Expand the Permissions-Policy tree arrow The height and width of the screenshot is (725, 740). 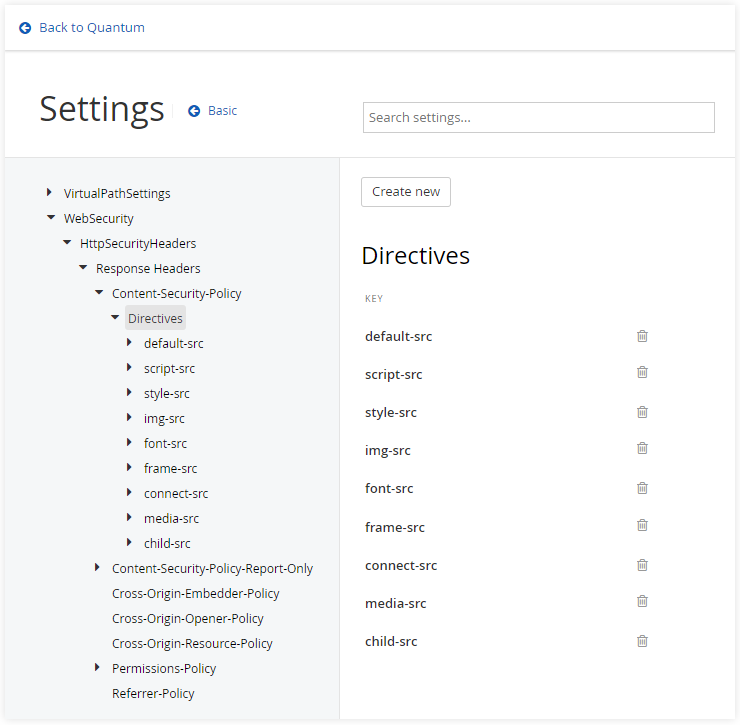point(98,668)
